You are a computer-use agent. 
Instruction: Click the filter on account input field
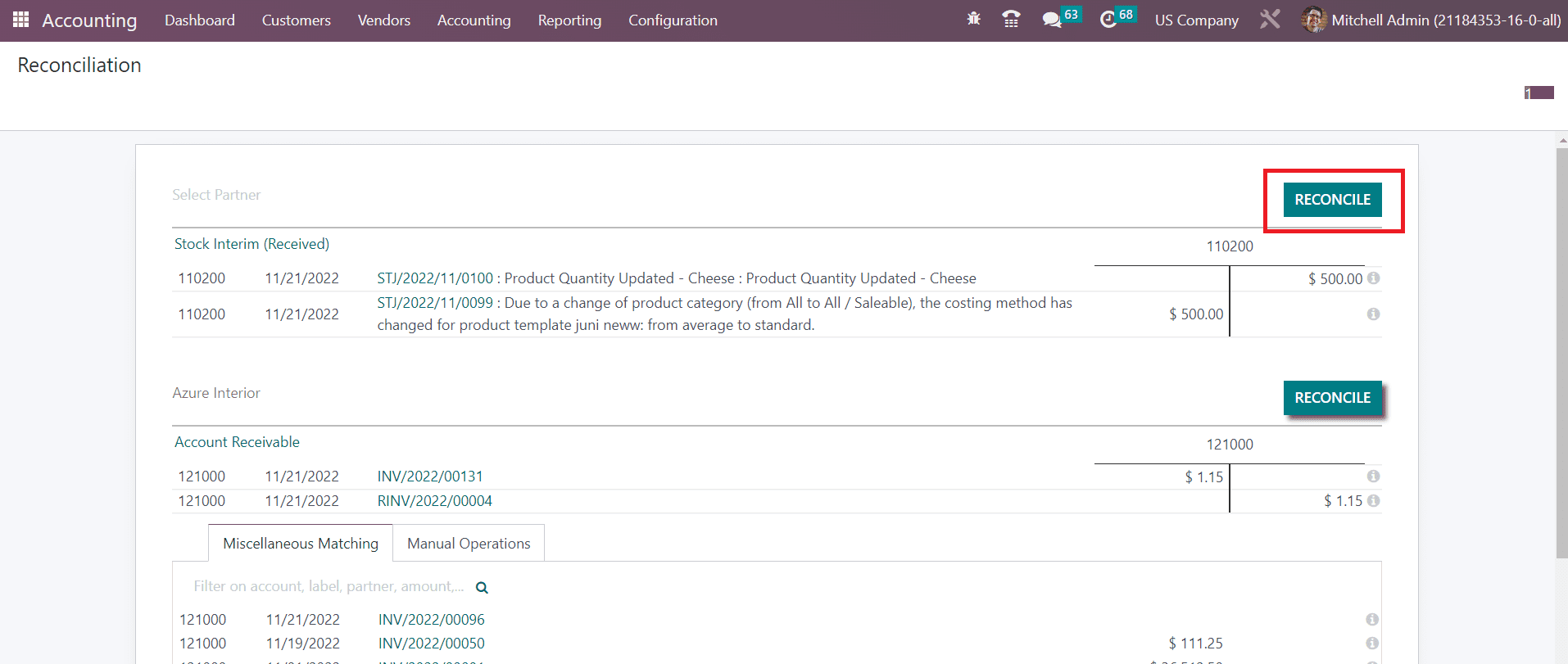coord(329,587)
